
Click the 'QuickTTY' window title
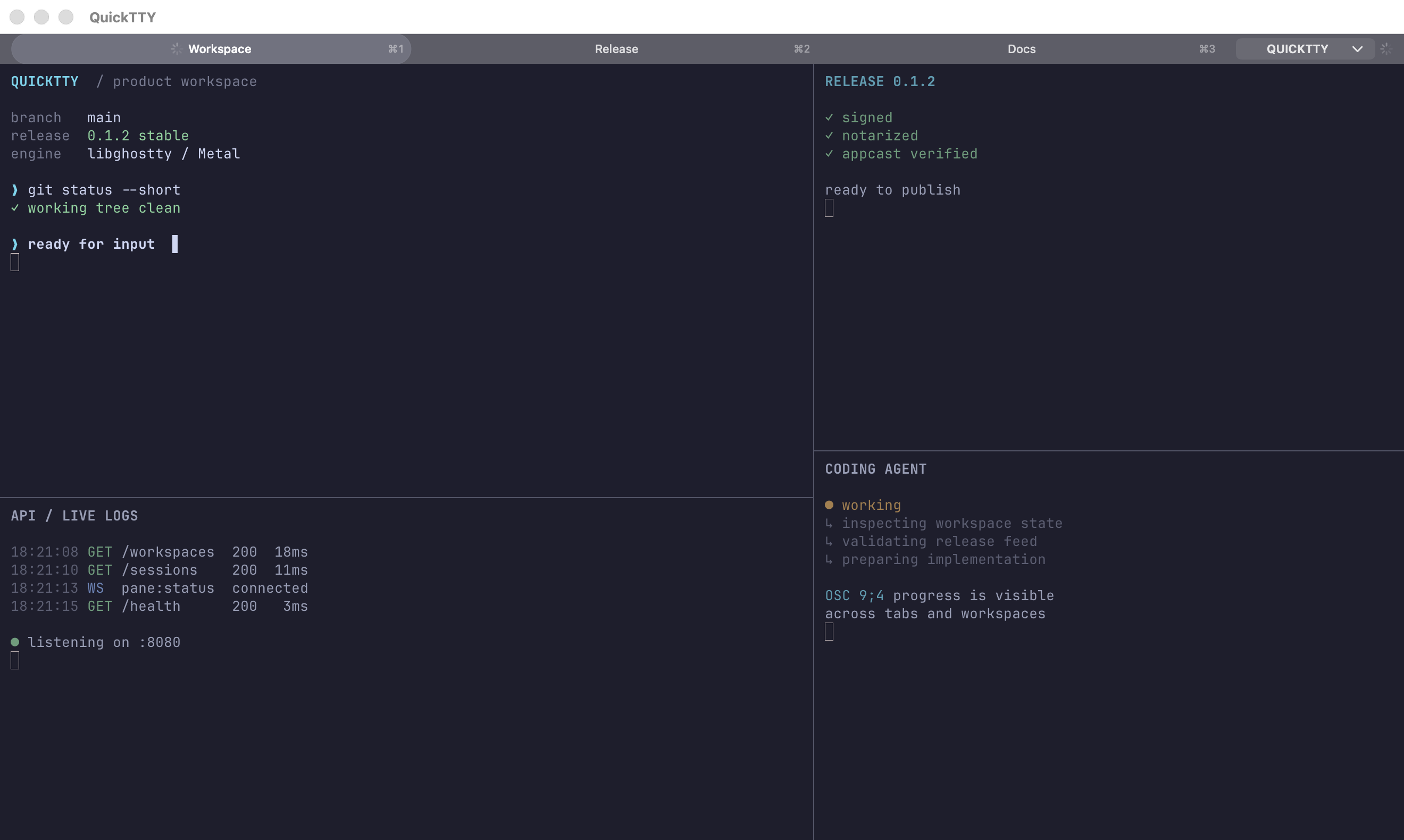coord(122,17)
